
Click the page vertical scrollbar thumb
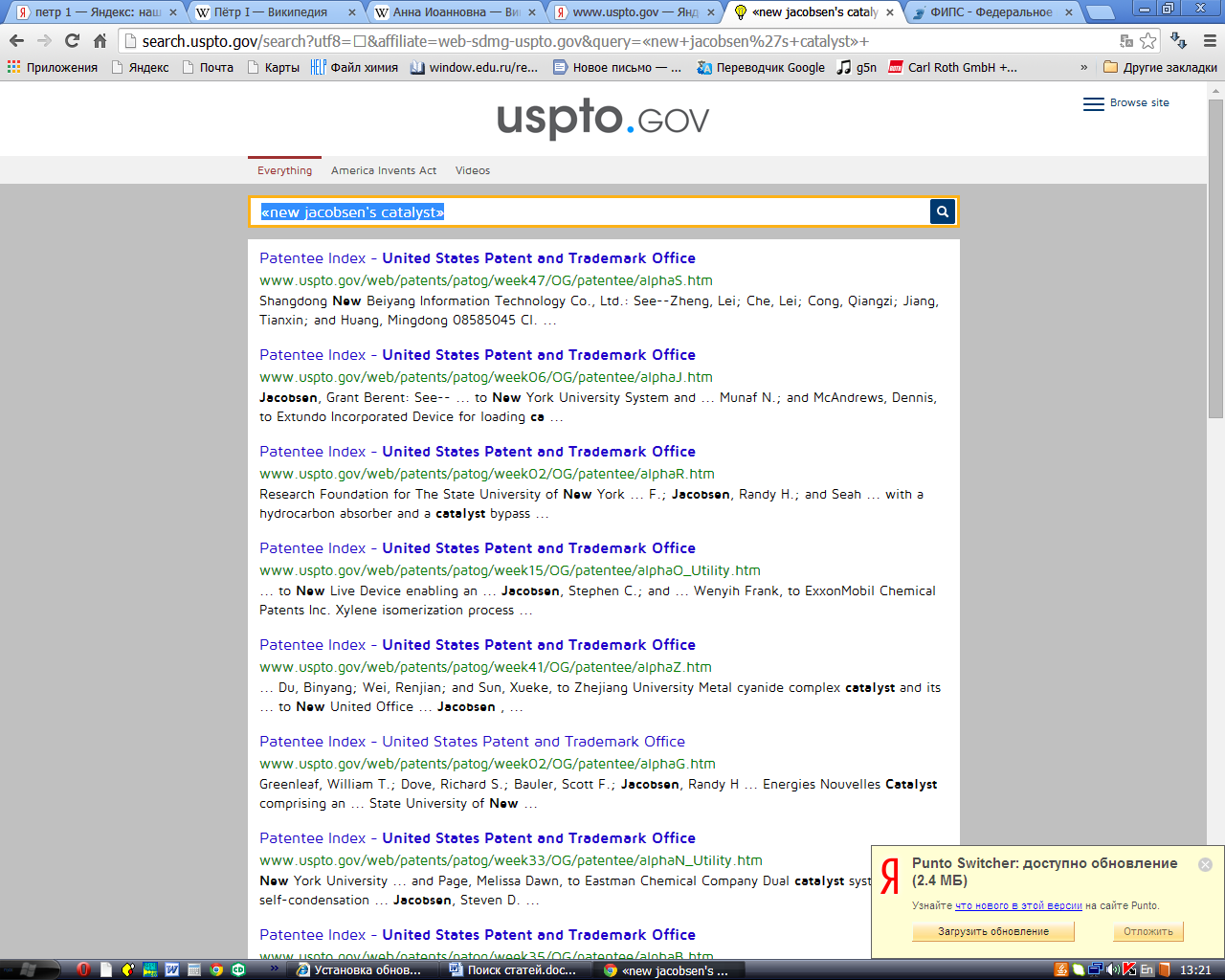tap(1215, 258)
